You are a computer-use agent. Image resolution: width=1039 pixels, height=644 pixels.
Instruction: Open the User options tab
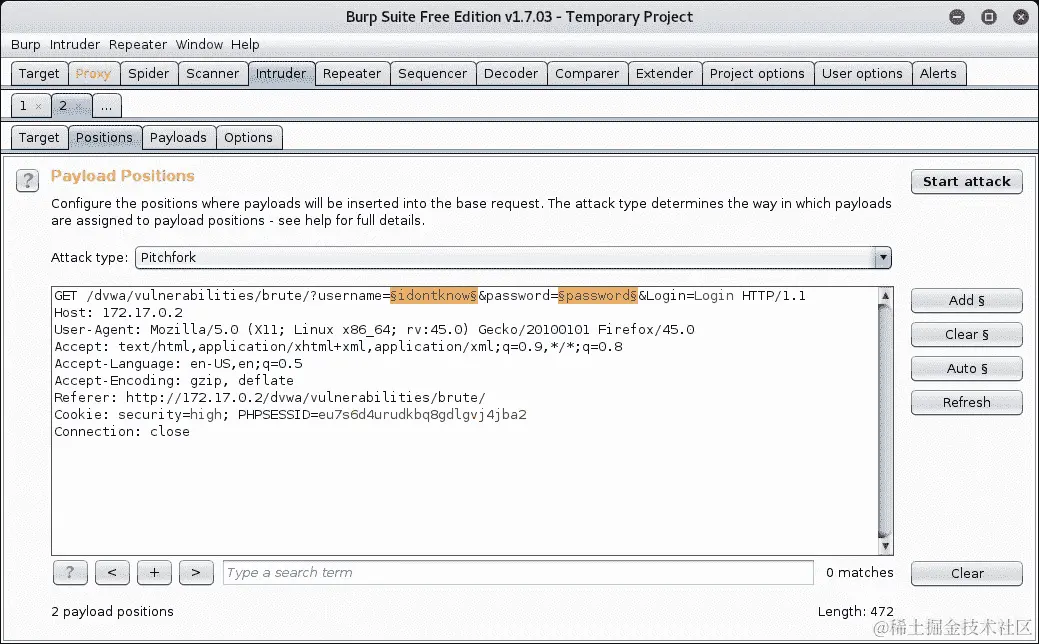pos(862,74)
